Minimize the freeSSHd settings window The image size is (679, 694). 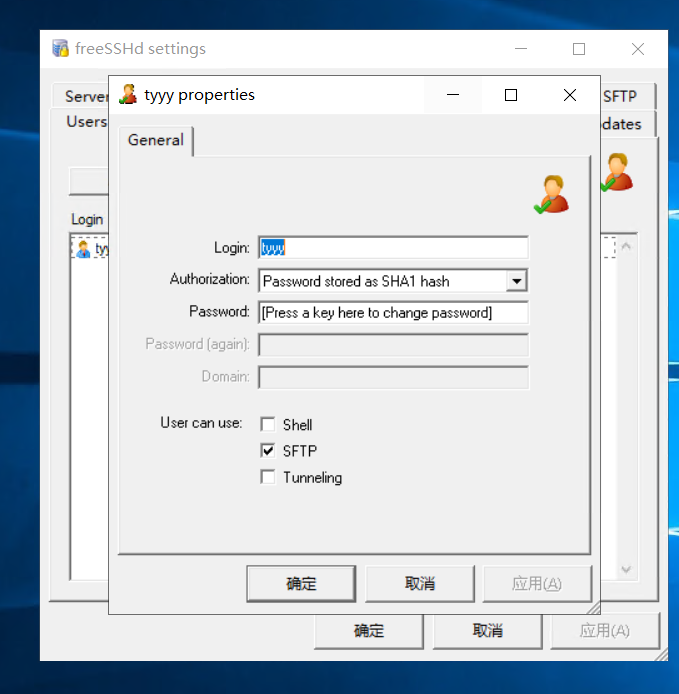tap(521, 49)
